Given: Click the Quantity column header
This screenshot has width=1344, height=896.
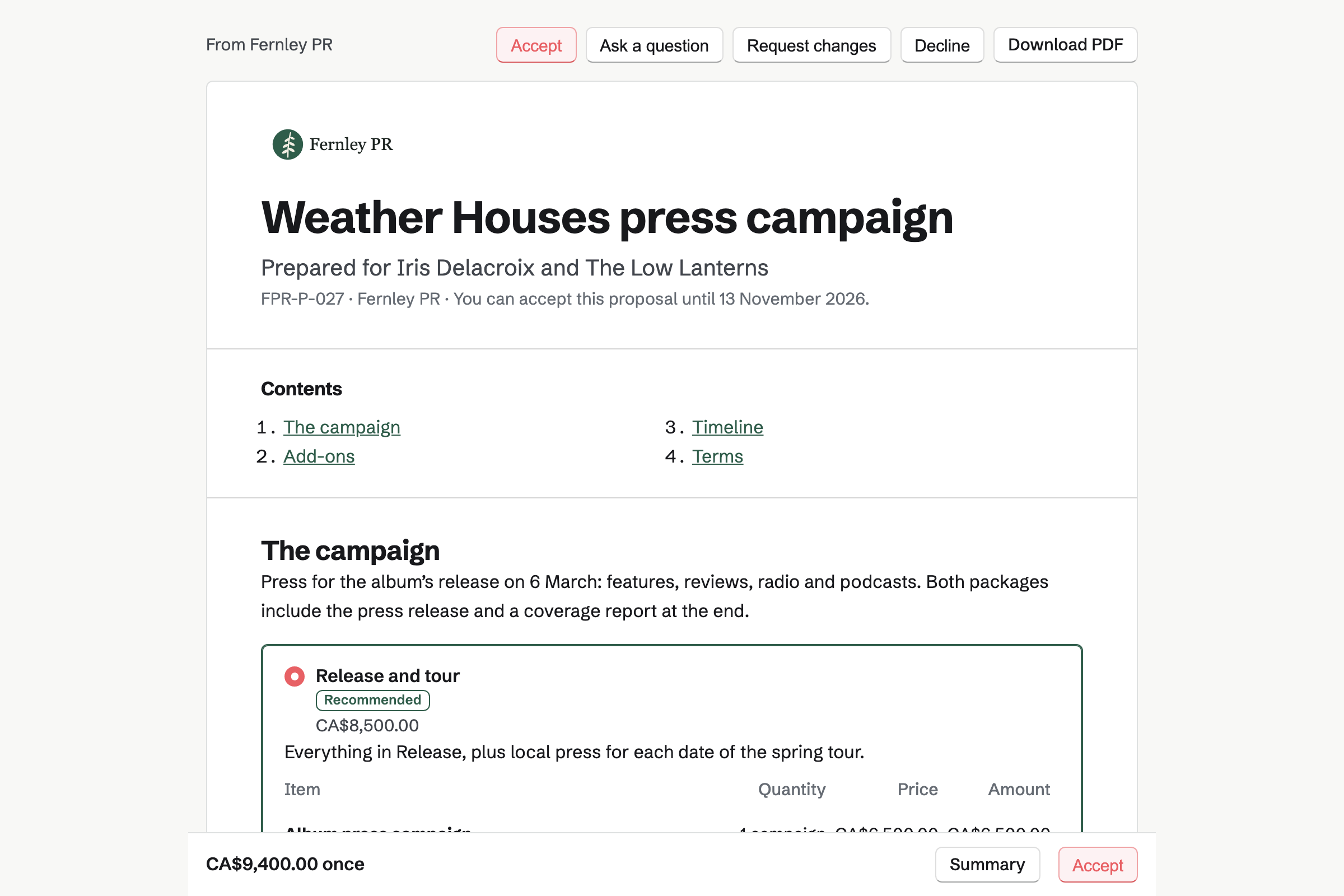Looking at the screenshot, I should pos(791,789).
